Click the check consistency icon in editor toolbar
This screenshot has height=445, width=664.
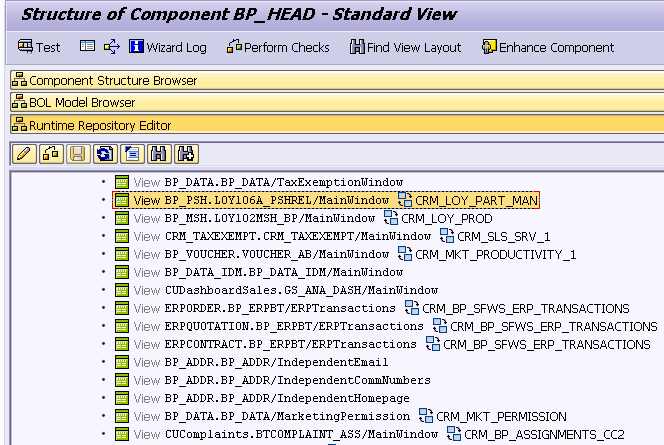(x=51, y=154)
